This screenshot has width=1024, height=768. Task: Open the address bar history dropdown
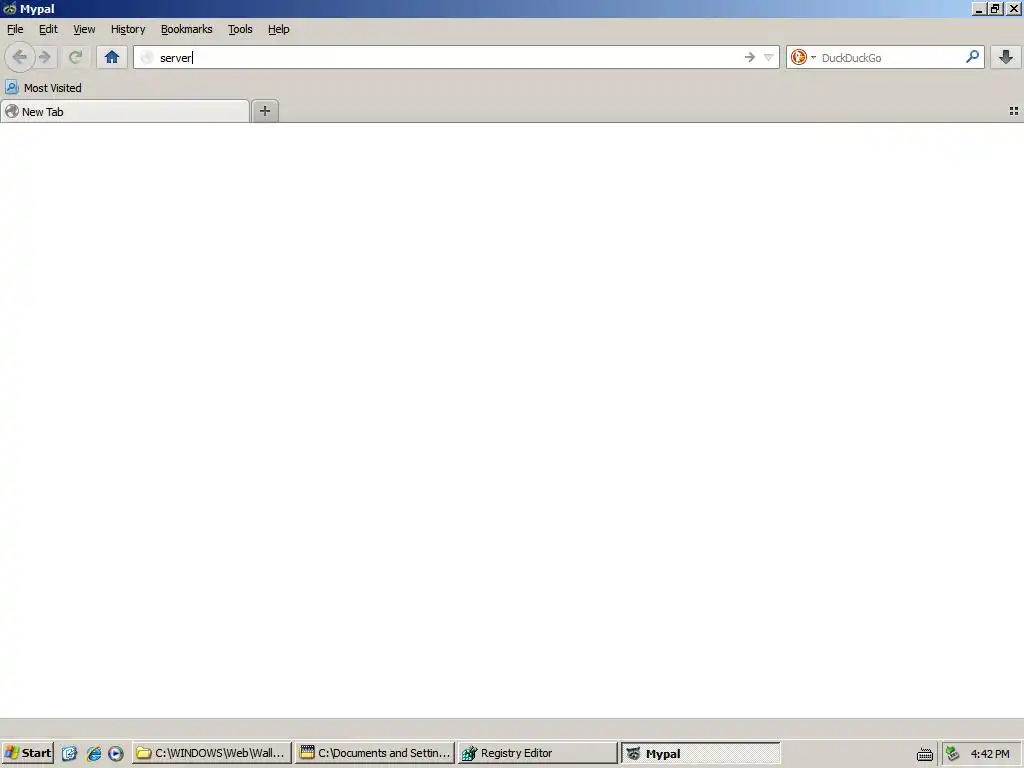[x=769, y=57]
